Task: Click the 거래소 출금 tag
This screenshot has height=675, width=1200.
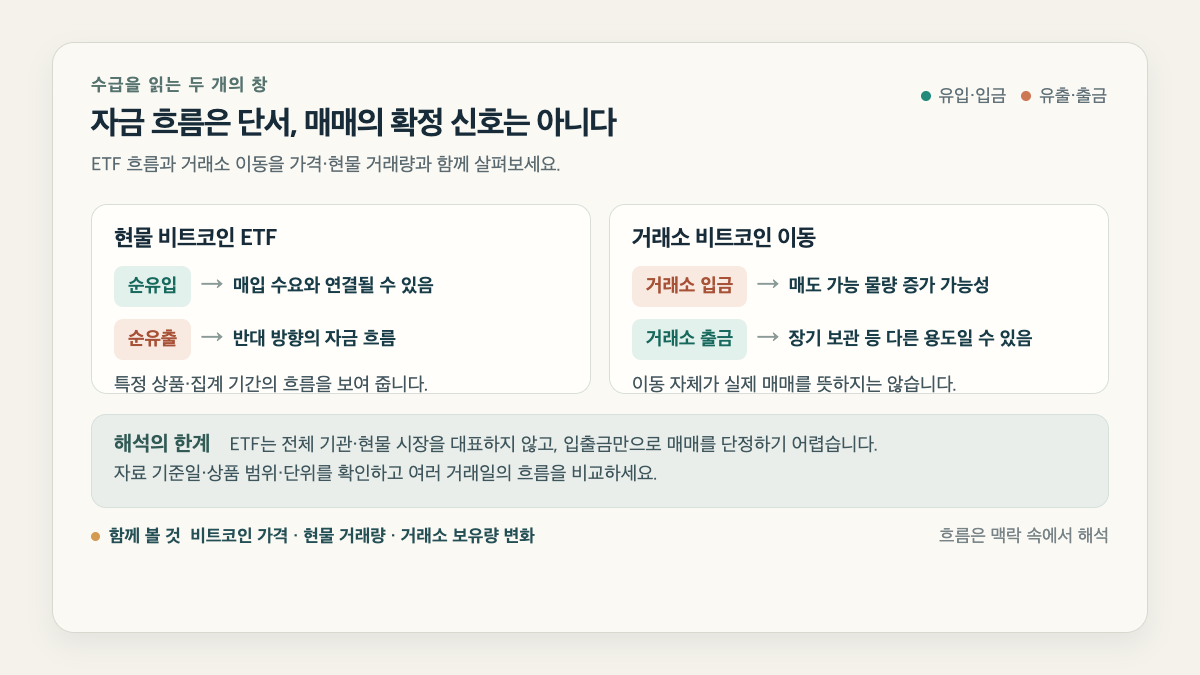Action: point(689,339)
